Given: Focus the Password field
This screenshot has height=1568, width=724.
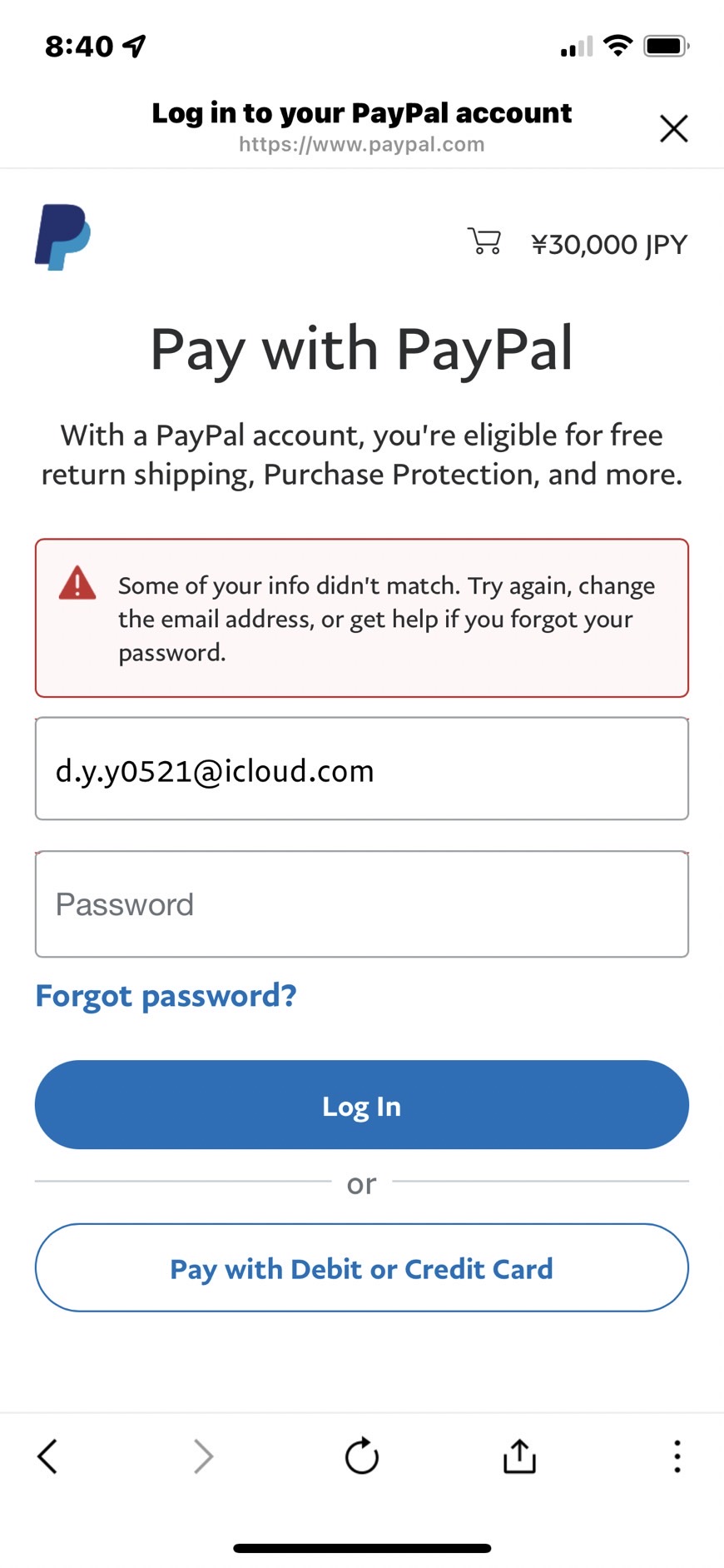Looking at the screenshot, I should click(x=362, y=904).
